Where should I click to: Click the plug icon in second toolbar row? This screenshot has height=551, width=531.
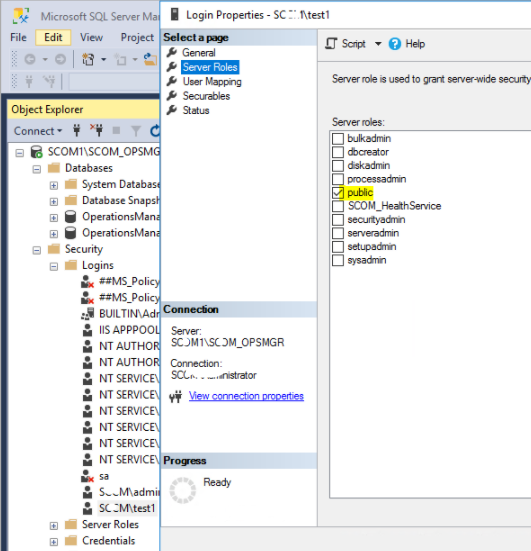click(x=29, y=82)
